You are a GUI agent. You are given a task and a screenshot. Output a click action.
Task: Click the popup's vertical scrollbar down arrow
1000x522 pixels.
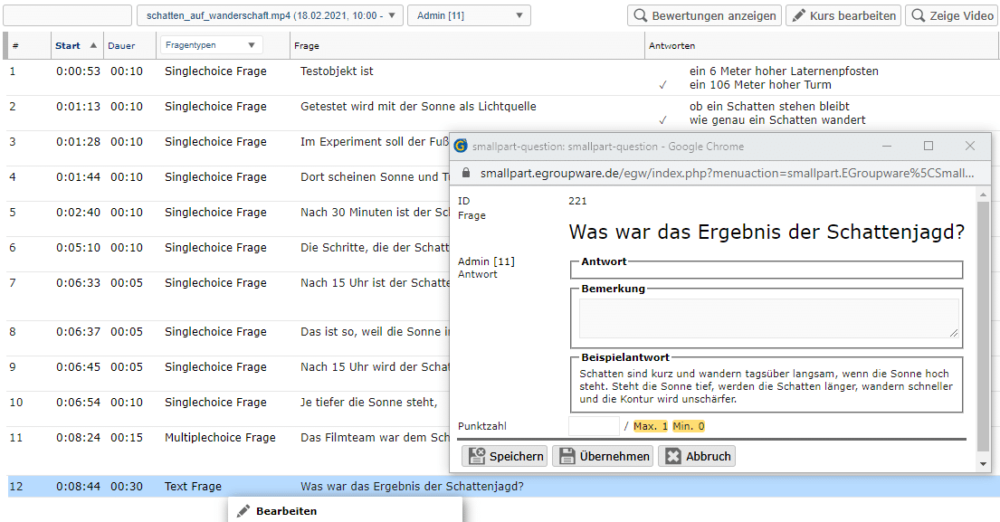983,464
